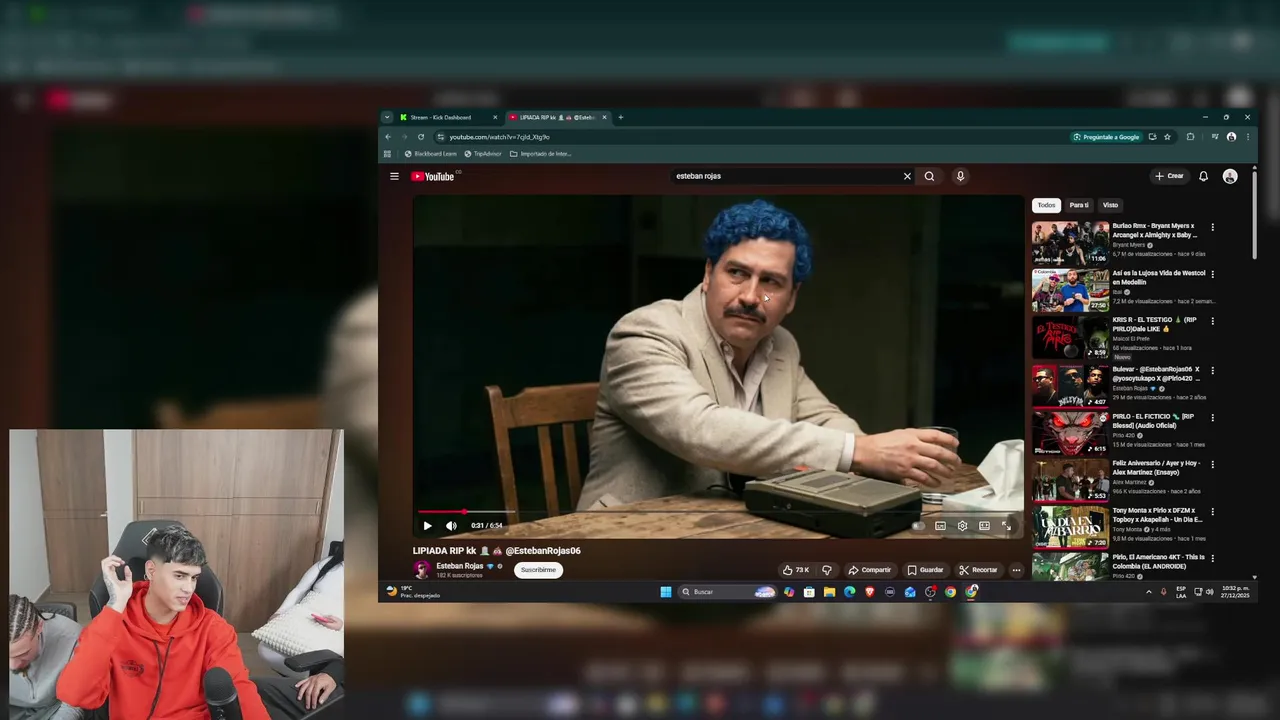The height and width of the screenshot is (720, 1280).
Task: Click the Recortar clip button
Action: 978,570
